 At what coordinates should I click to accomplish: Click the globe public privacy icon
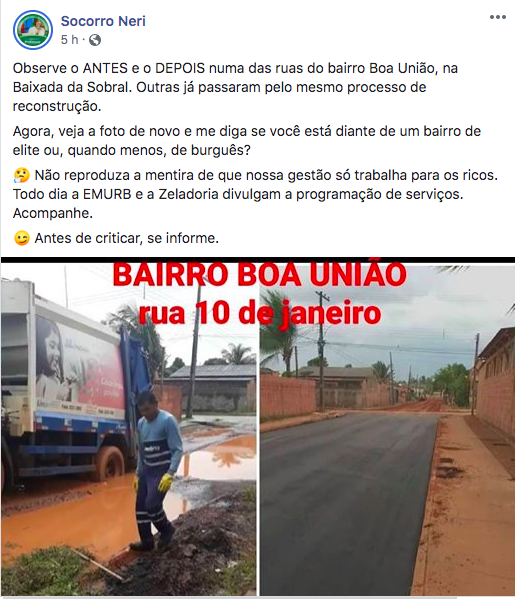tap(95, 40)
